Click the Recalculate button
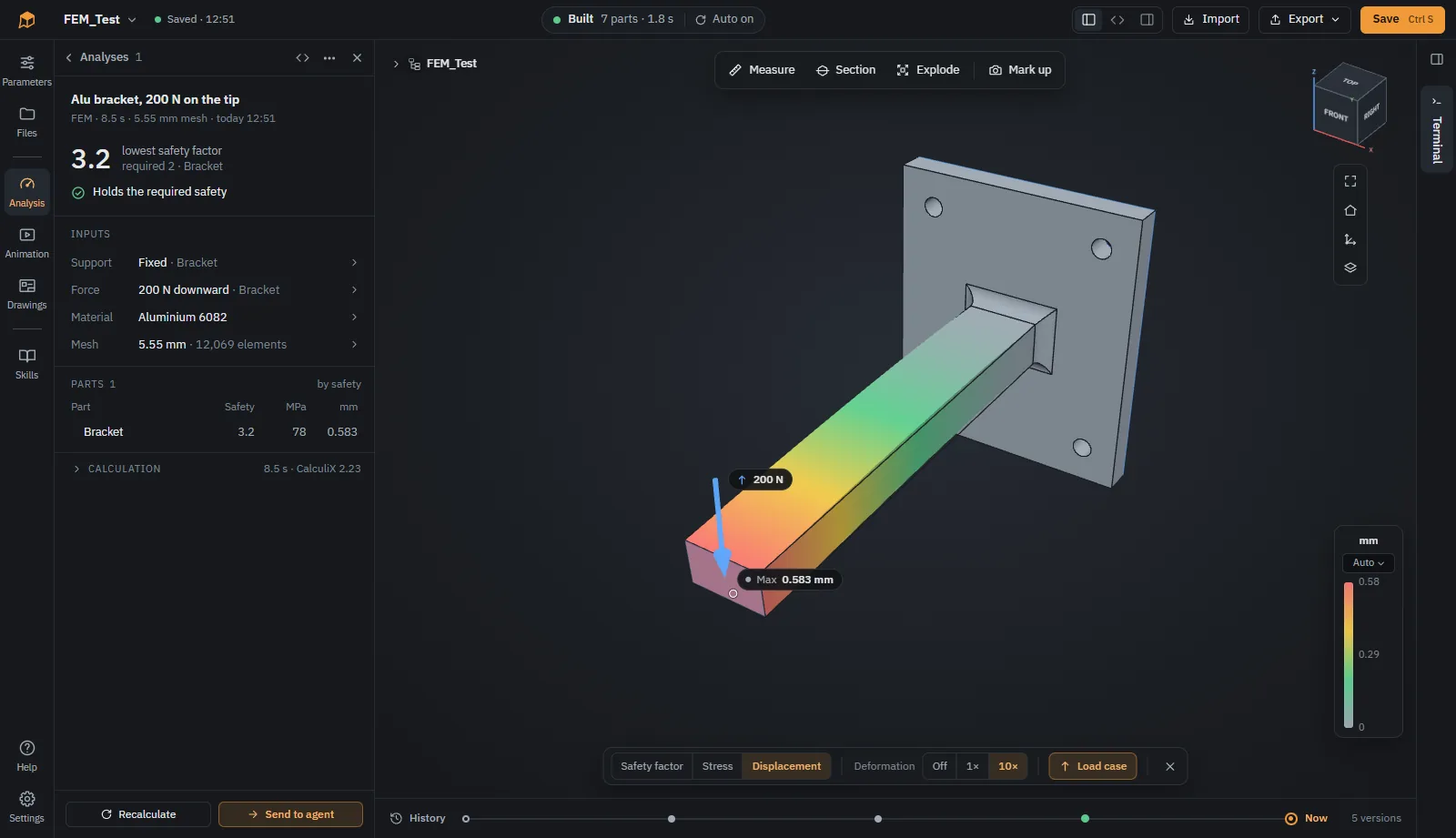Viewport: 1456px width, 838px height. 138,814
